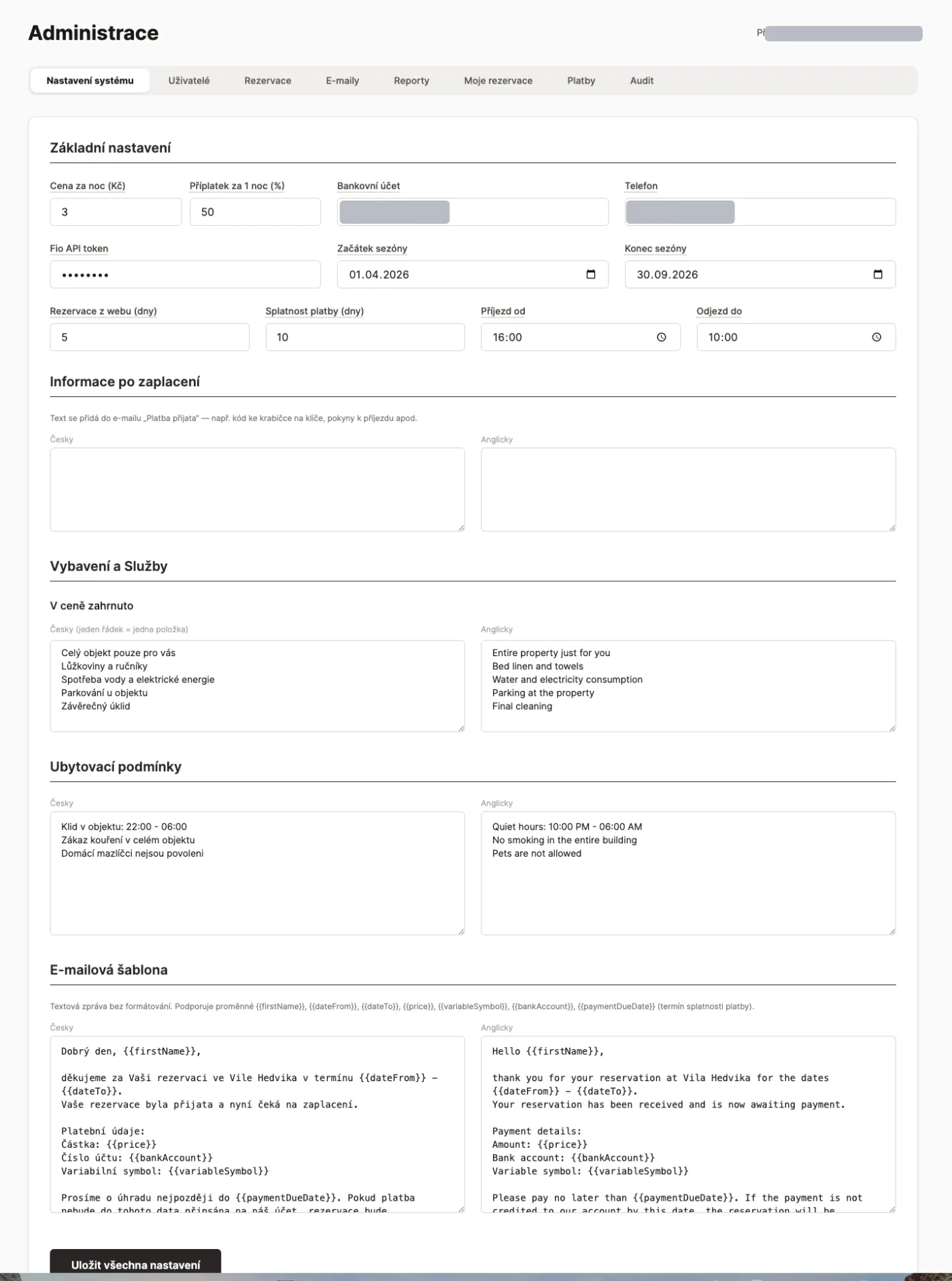The height and width of the screenshot is (1281, 952).
Task: Grab resize handle of English V ceně zahrnuto textarea
Action: [892, 728]
